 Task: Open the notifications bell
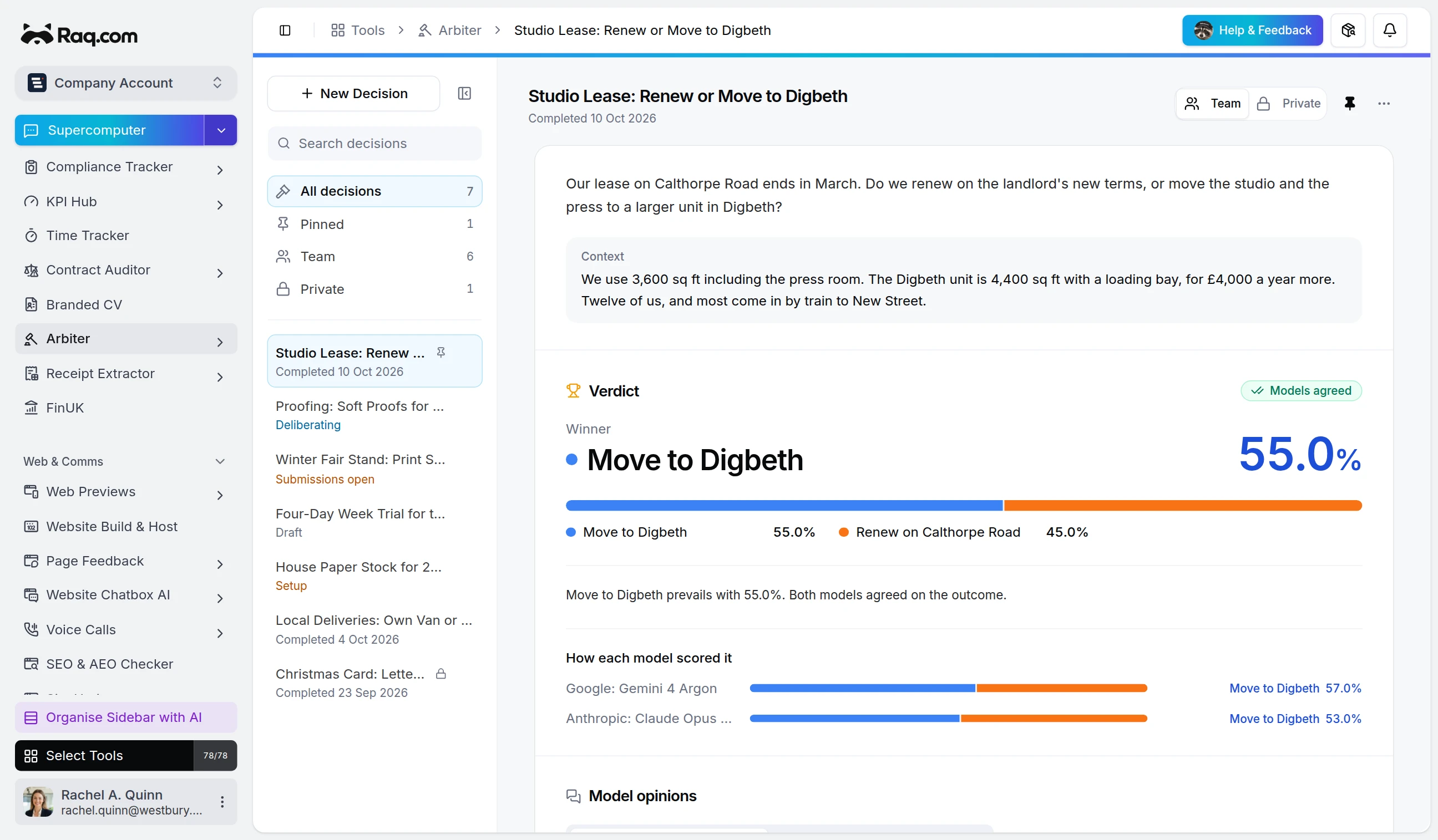click(1390, 30)
